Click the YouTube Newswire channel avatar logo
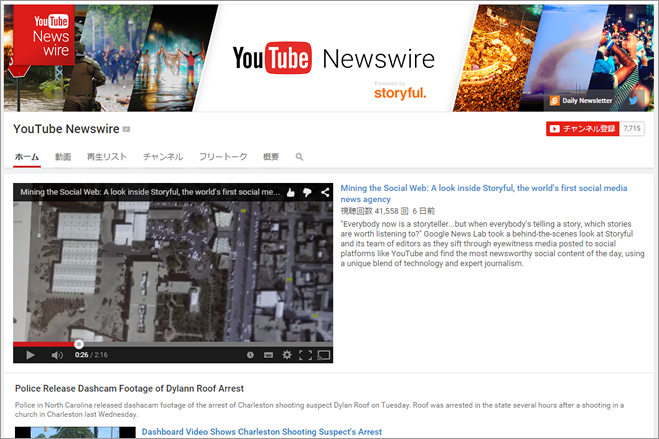The image size is (659, 439). (44, 35)
